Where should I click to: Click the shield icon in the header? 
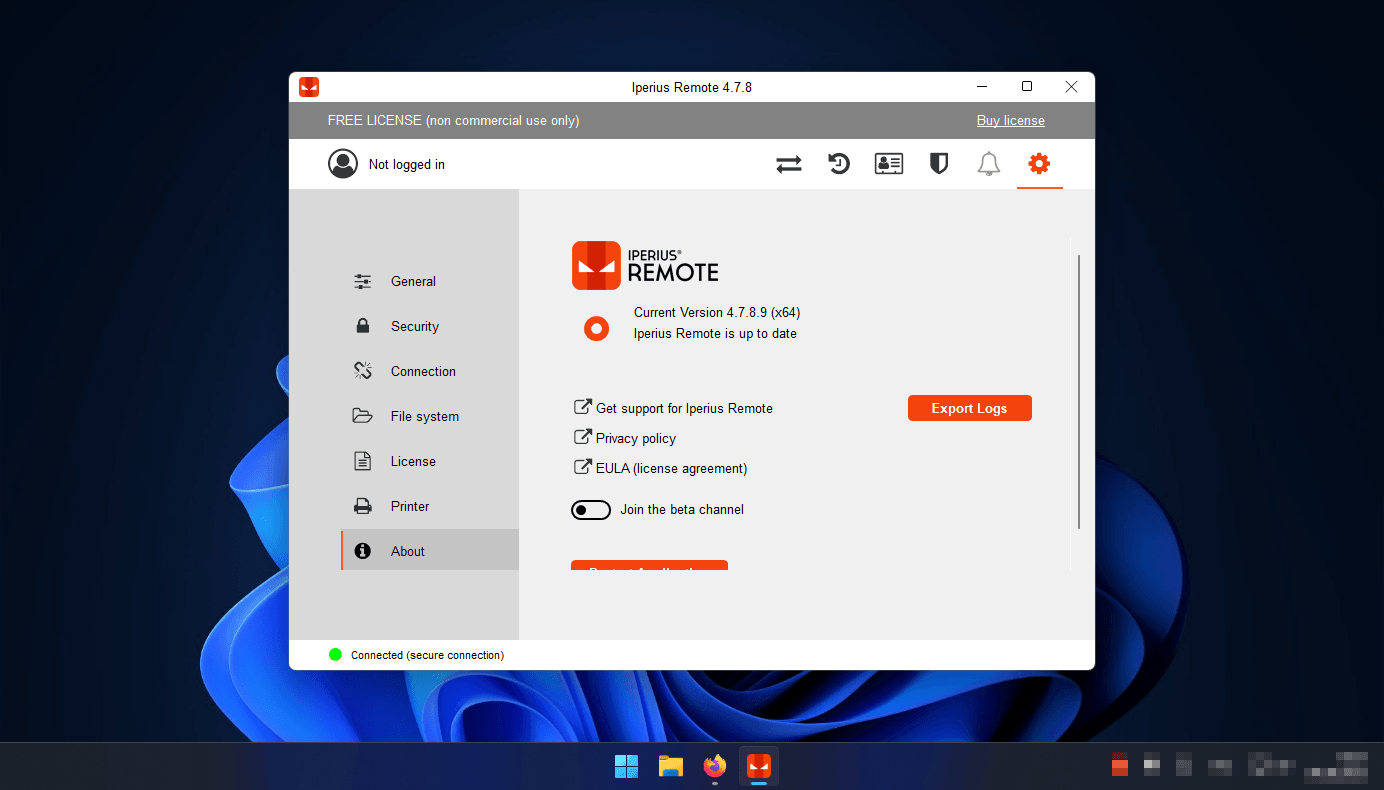[x=939, y=164]
